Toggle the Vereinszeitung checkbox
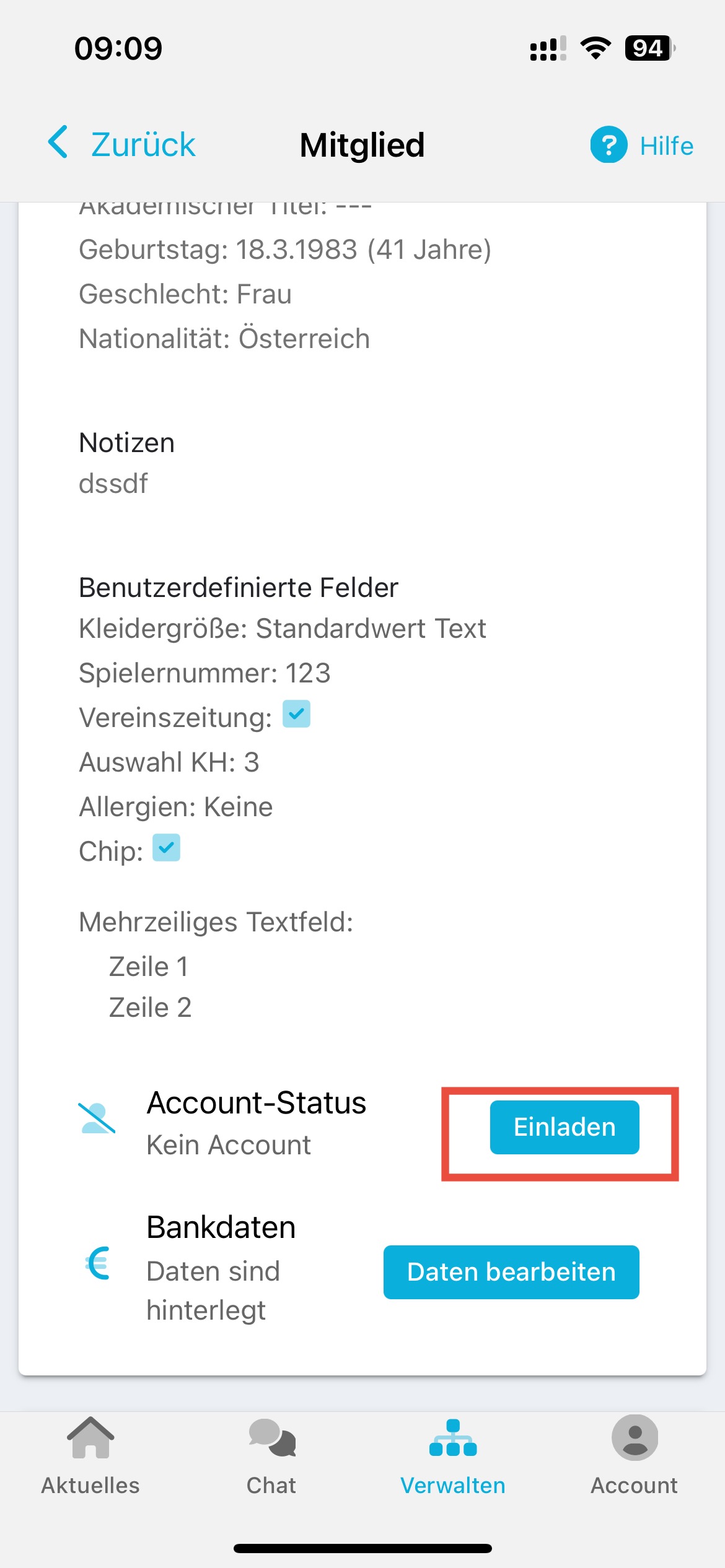The width and height of the screenshot is (725, 1568). coord(296,715)
